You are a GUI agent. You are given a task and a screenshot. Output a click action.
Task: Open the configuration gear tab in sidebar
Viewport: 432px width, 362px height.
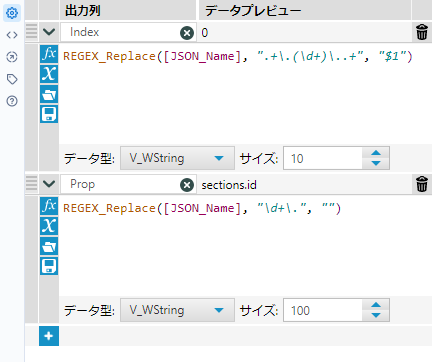pyautogui.click(x=12, y=13)
